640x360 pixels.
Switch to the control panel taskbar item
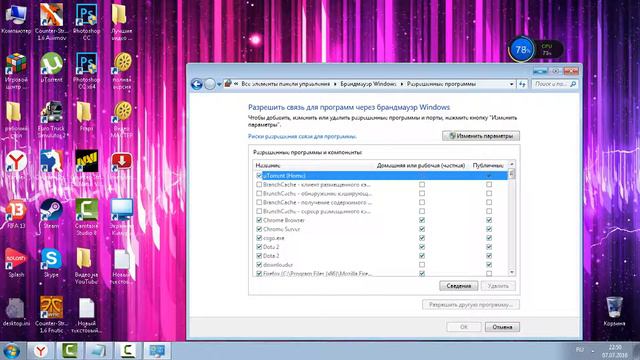157,351
